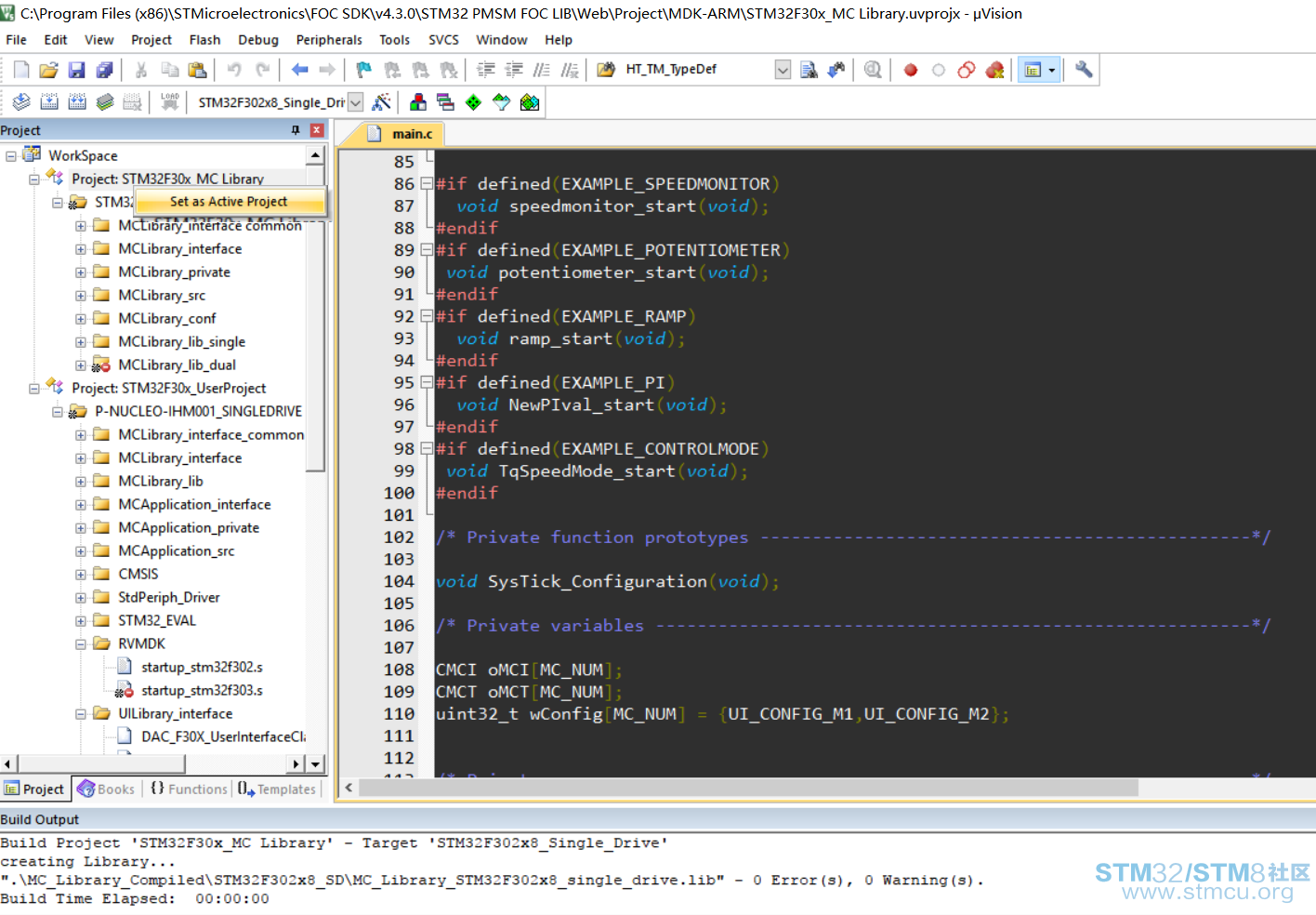Open the find text combo box dropdown
The width and height of the screenshot is (1316, 915).
[x=783, y=70]
